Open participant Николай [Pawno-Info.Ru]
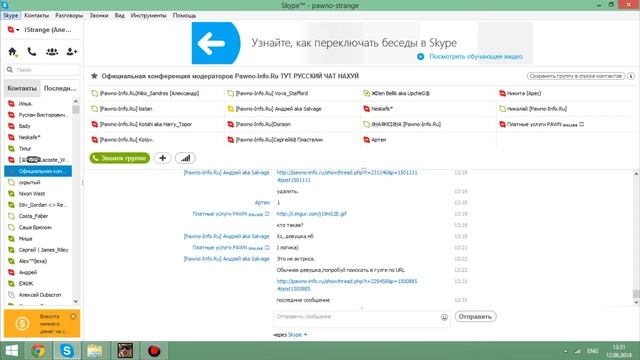This screenshot has height=360, width=640. [537, 109]
